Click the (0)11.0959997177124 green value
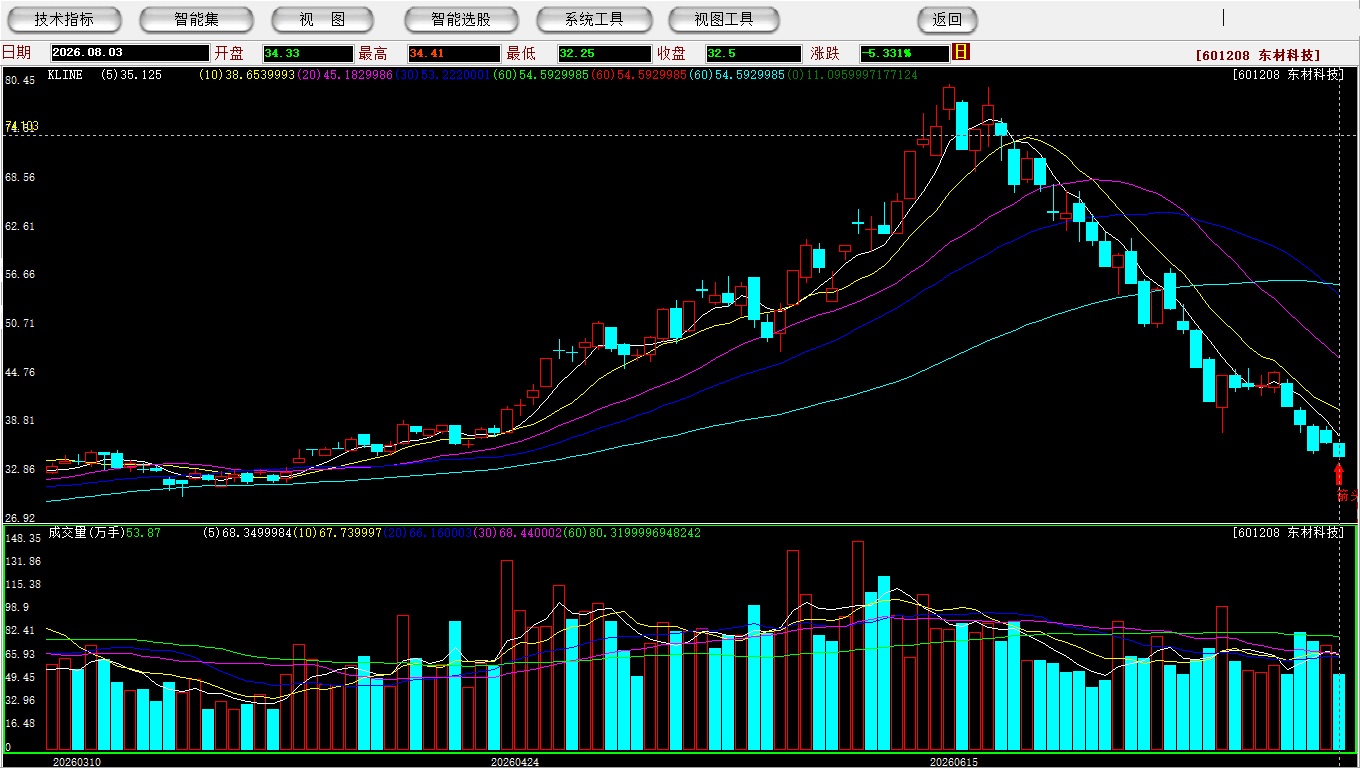Viewport: 1360px width, 768px height. tap(851, 75)
